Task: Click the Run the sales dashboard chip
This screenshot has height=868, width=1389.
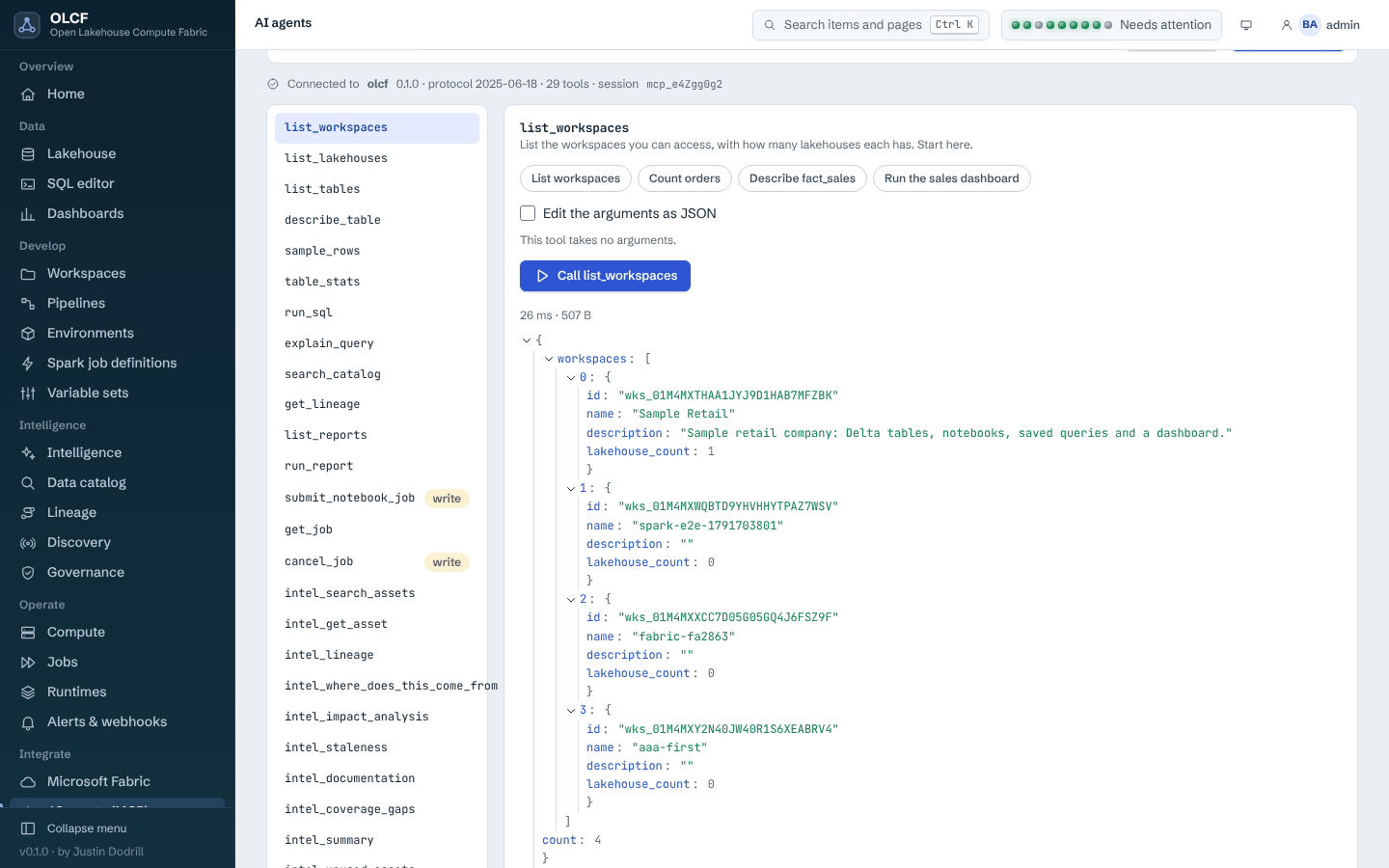Action: 952,178
